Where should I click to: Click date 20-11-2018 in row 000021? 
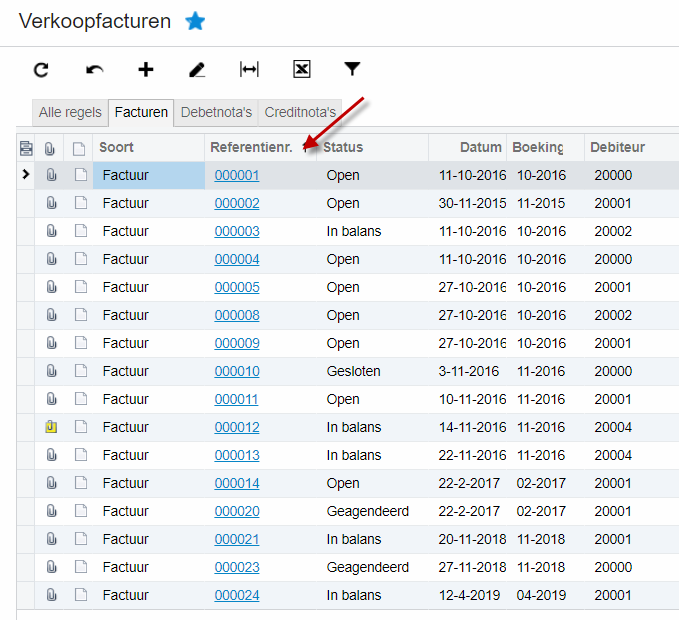[x=472, y=539]
